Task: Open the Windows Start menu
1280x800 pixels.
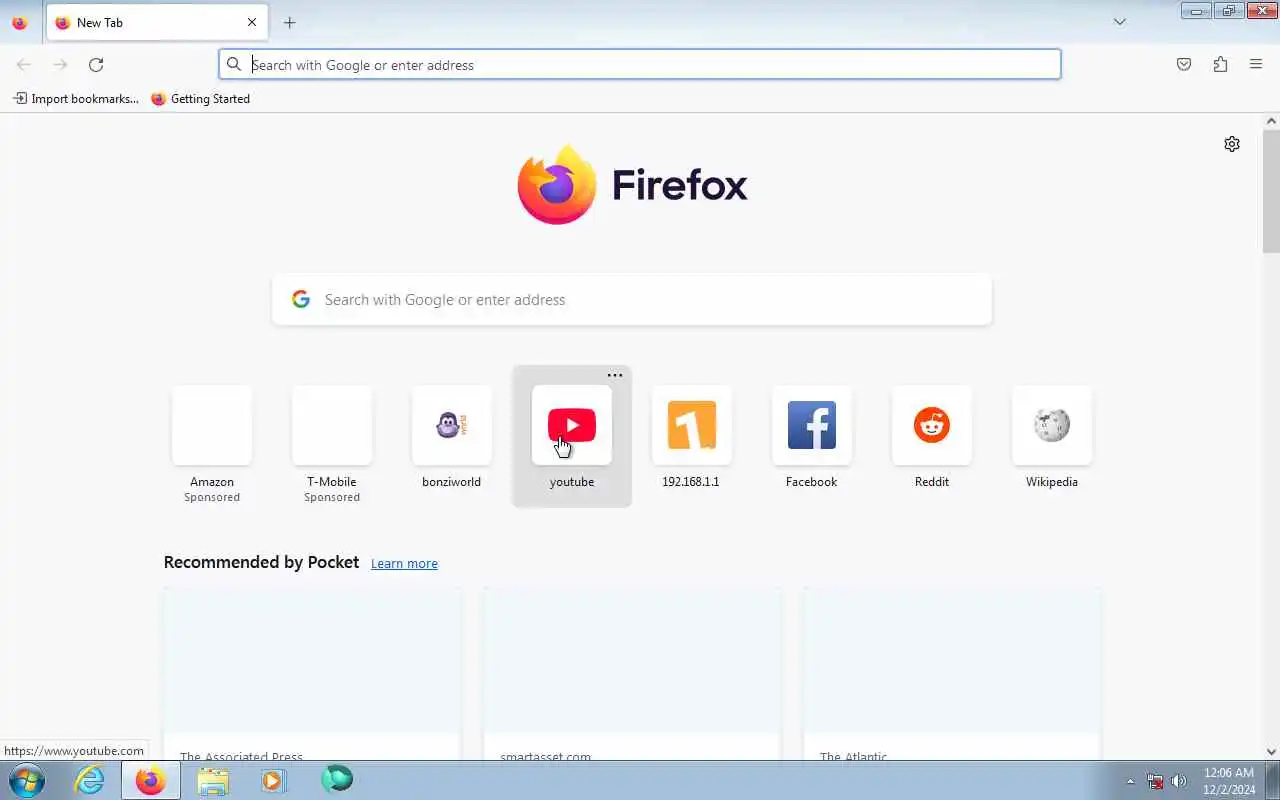Action: (x=27, y=780)
